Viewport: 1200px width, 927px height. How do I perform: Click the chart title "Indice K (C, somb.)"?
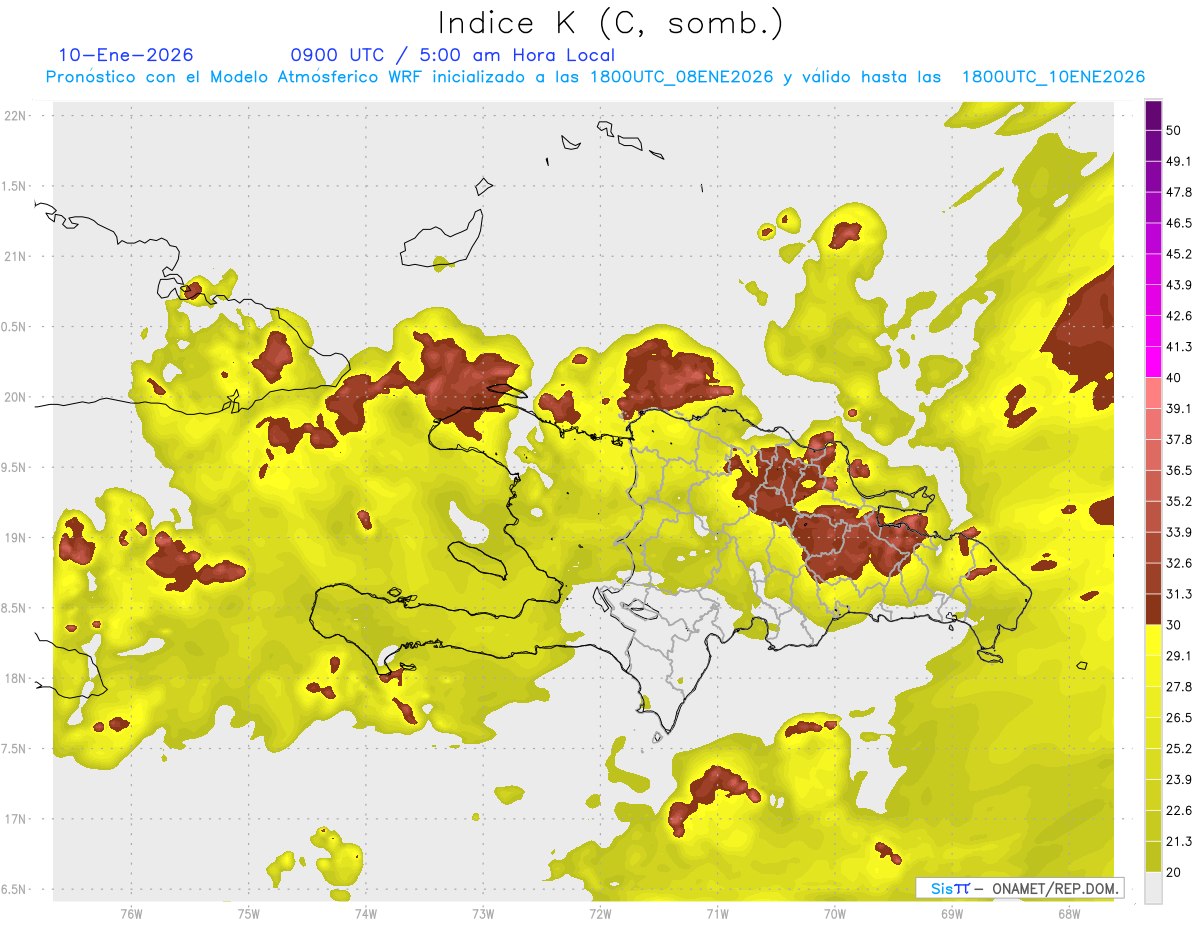[x=611, y=23]
